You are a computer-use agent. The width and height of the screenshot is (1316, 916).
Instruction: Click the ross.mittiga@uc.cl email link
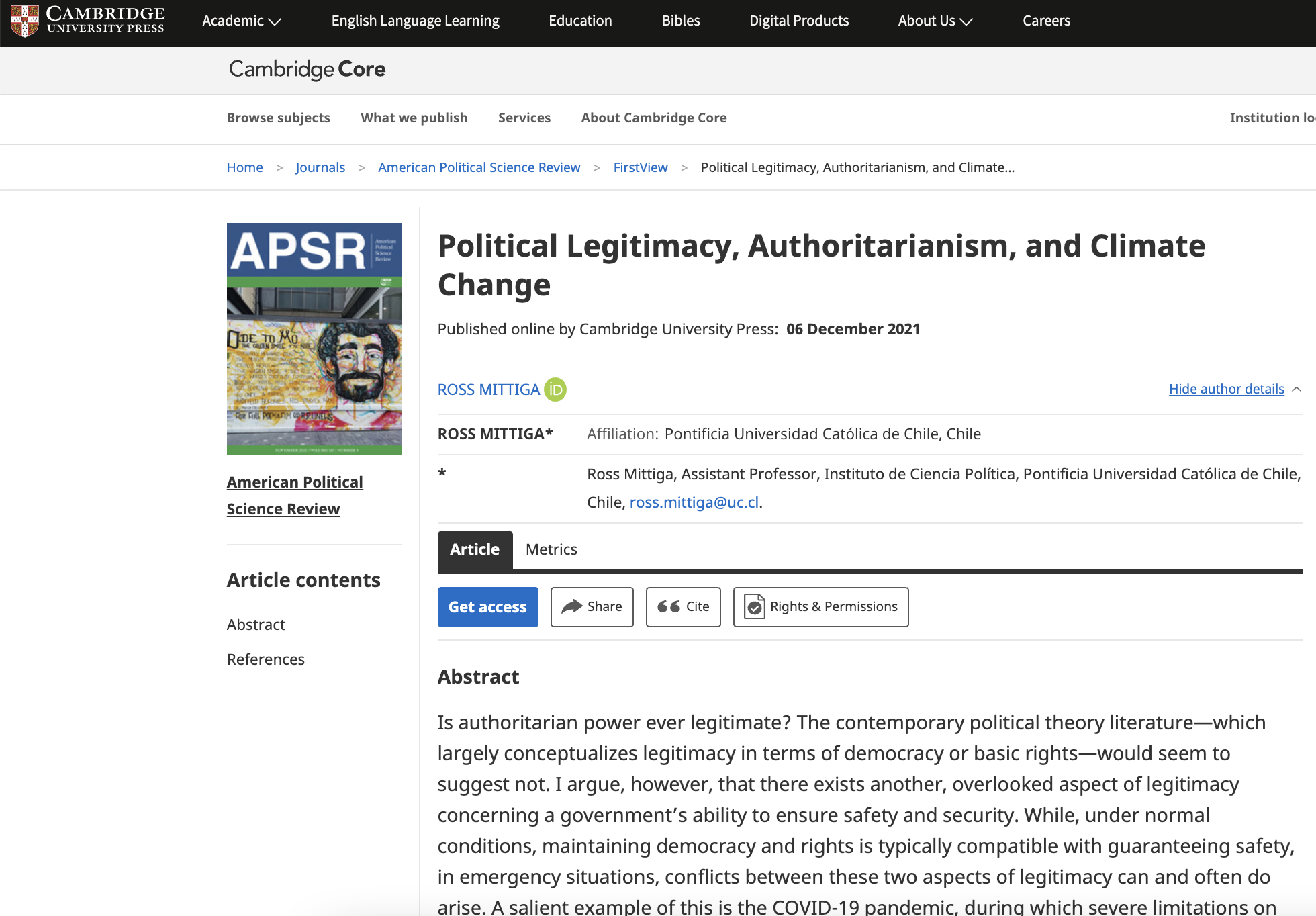pyautogui.click(x=694, y=502)
